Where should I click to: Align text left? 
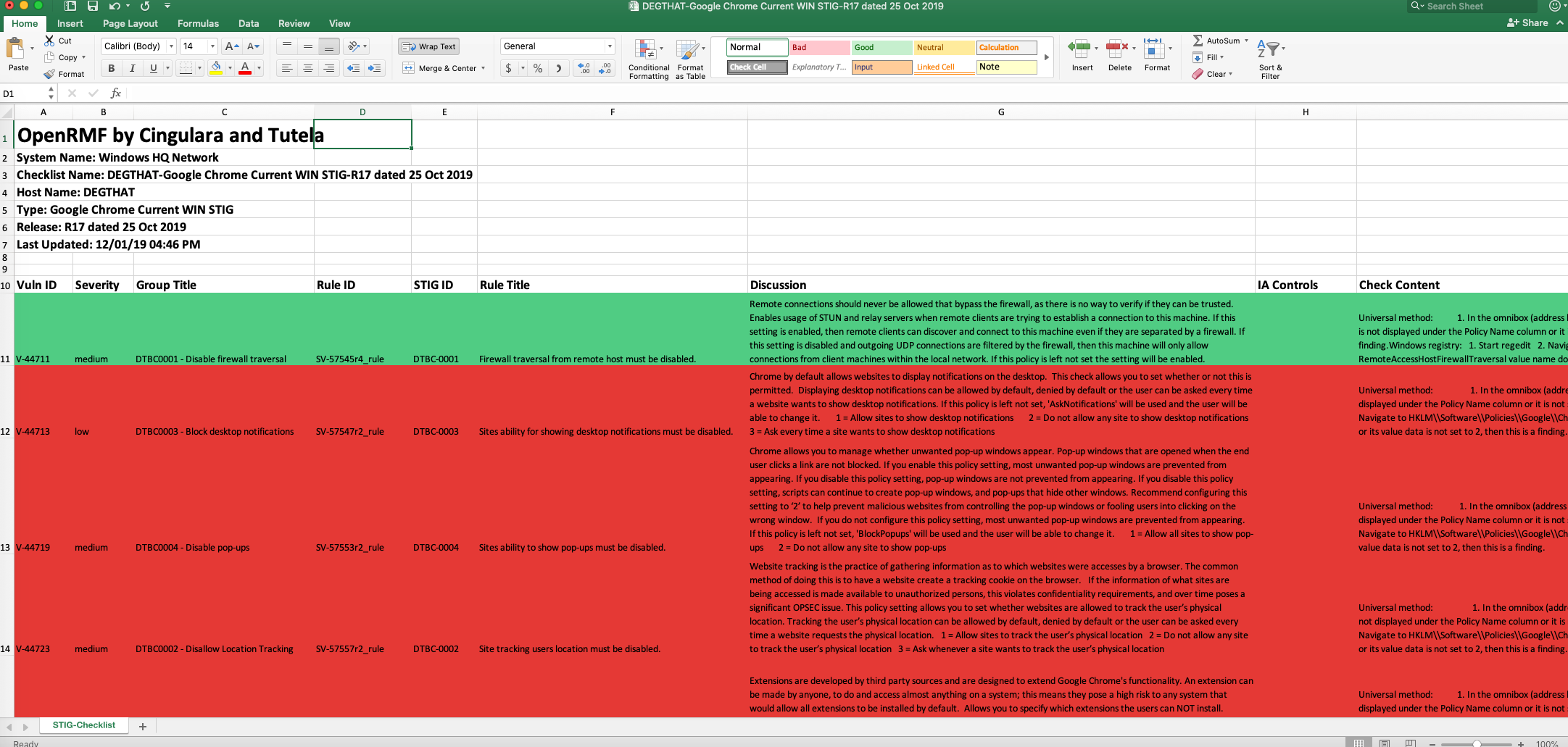287,68
